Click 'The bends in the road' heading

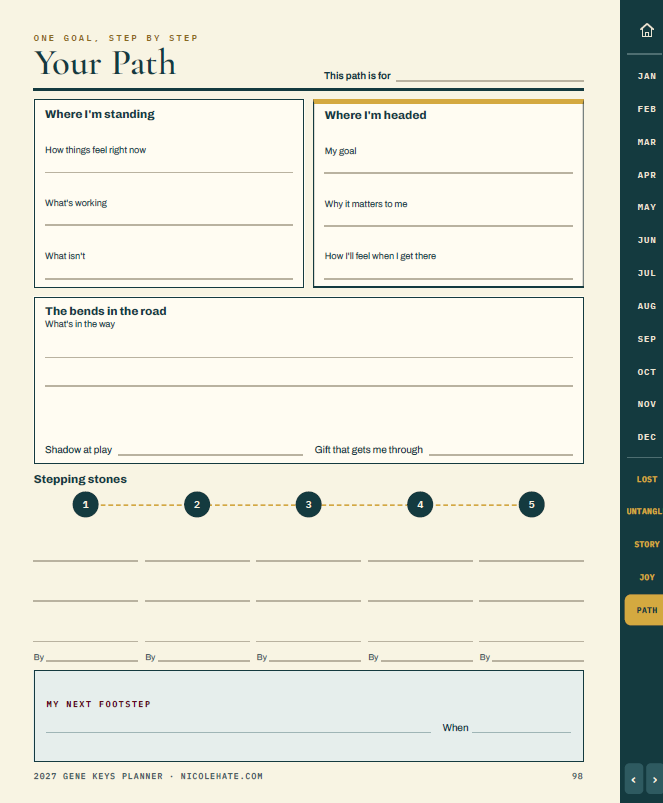105,311
